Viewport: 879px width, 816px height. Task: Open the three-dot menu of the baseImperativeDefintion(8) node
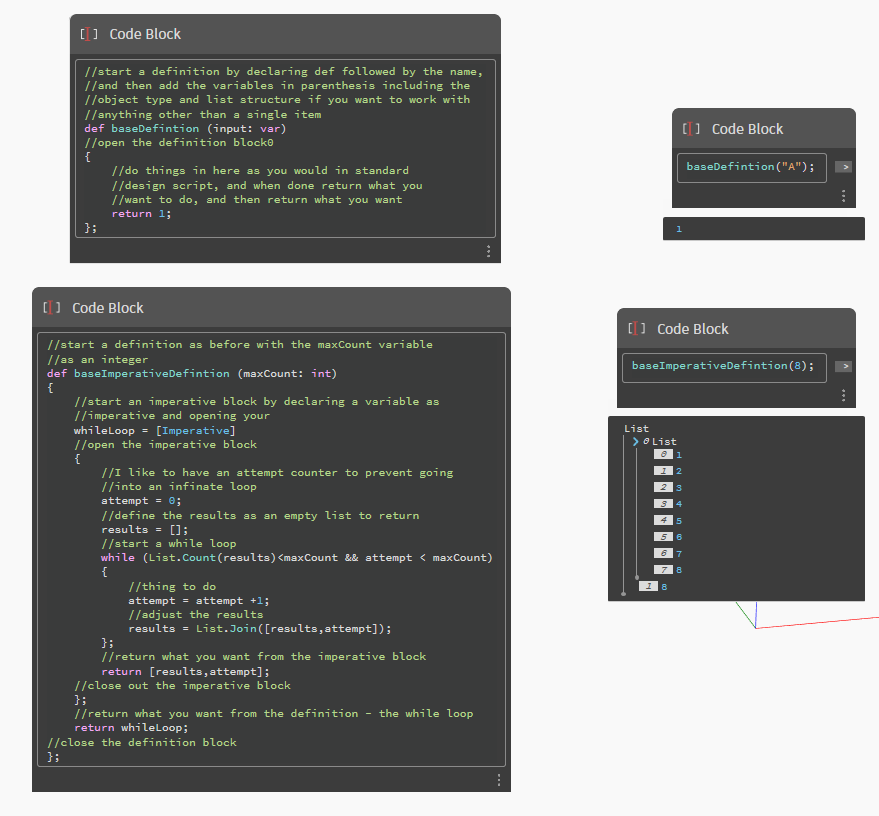tap(844, 395)
